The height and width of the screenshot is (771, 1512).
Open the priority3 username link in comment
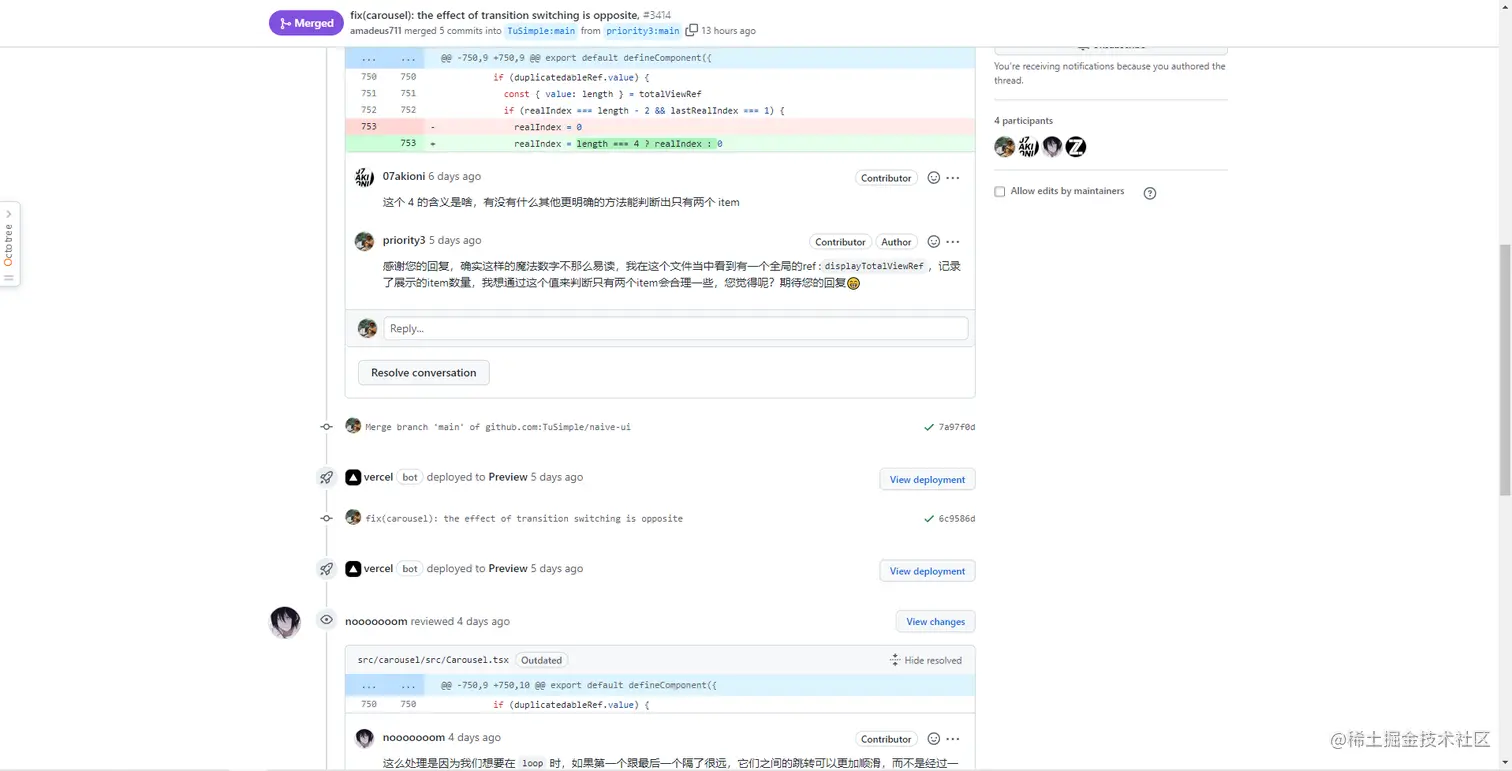click(404, 240)
